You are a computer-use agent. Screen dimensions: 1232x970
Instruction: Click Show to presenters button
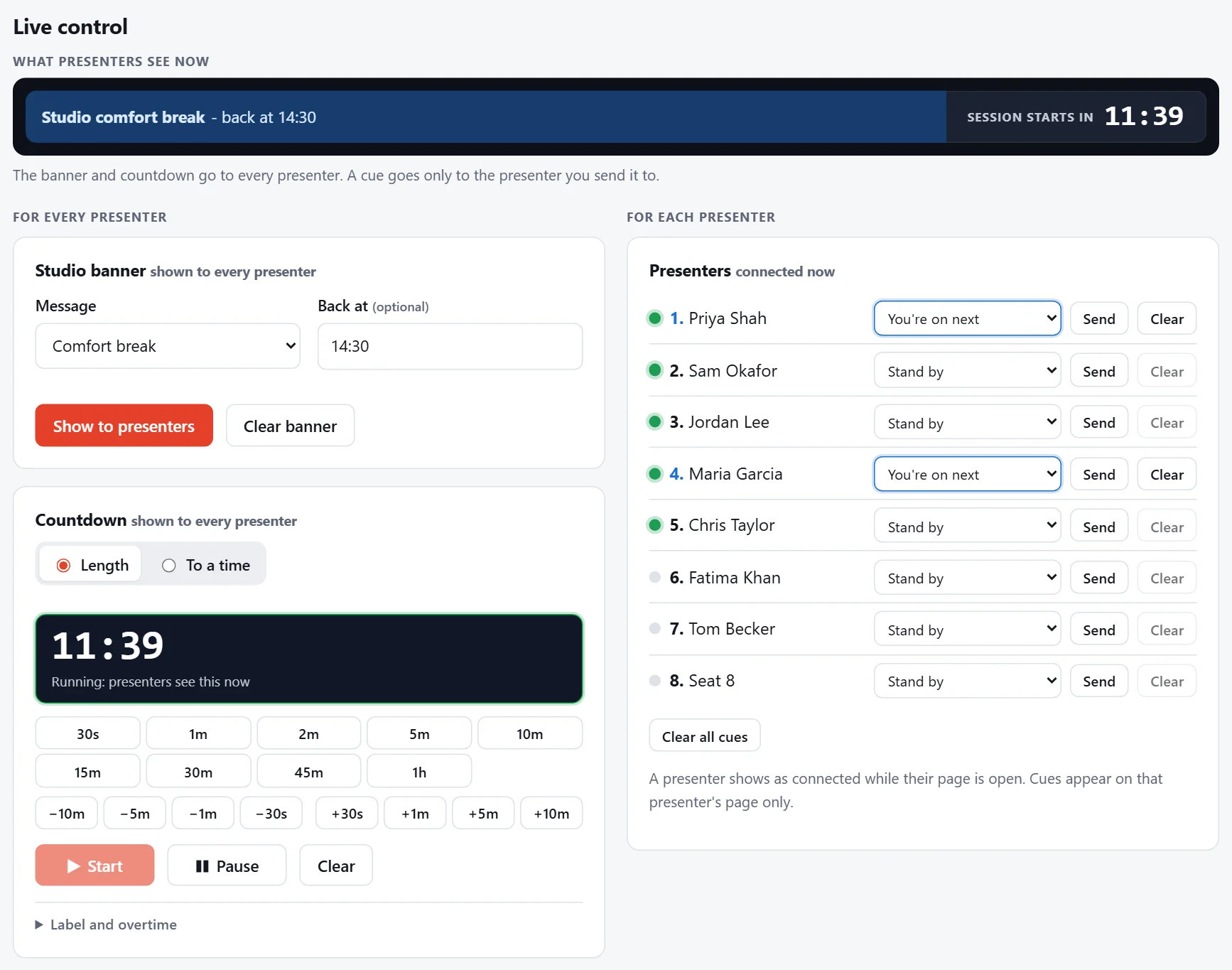124,426
